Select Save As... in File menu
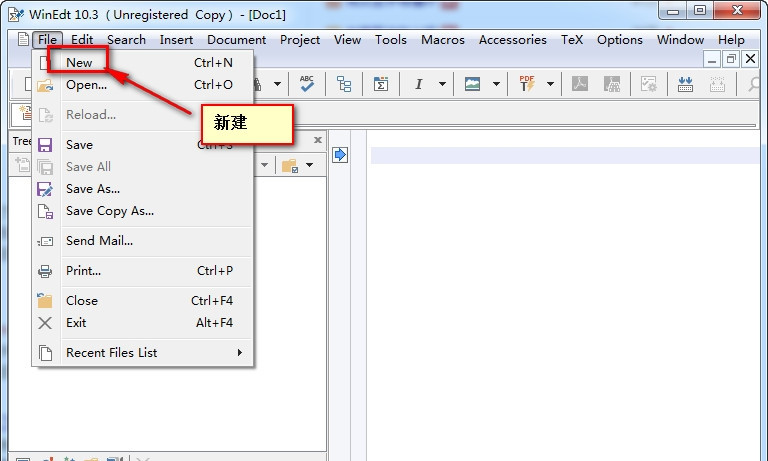This screenshot has height=461, width=768. pyautogui.click(x=142, y=189)
